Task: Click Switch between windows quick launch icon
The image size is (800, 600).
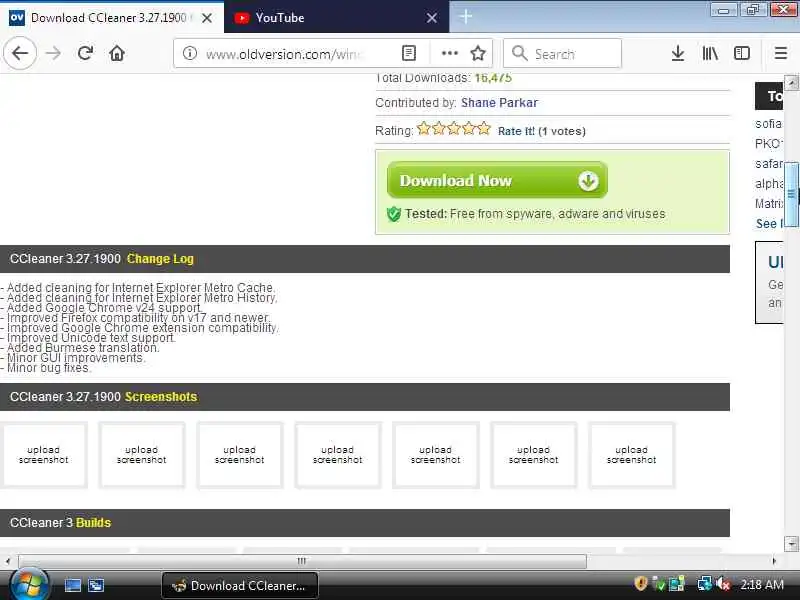Action: click(x=96, y=585)
